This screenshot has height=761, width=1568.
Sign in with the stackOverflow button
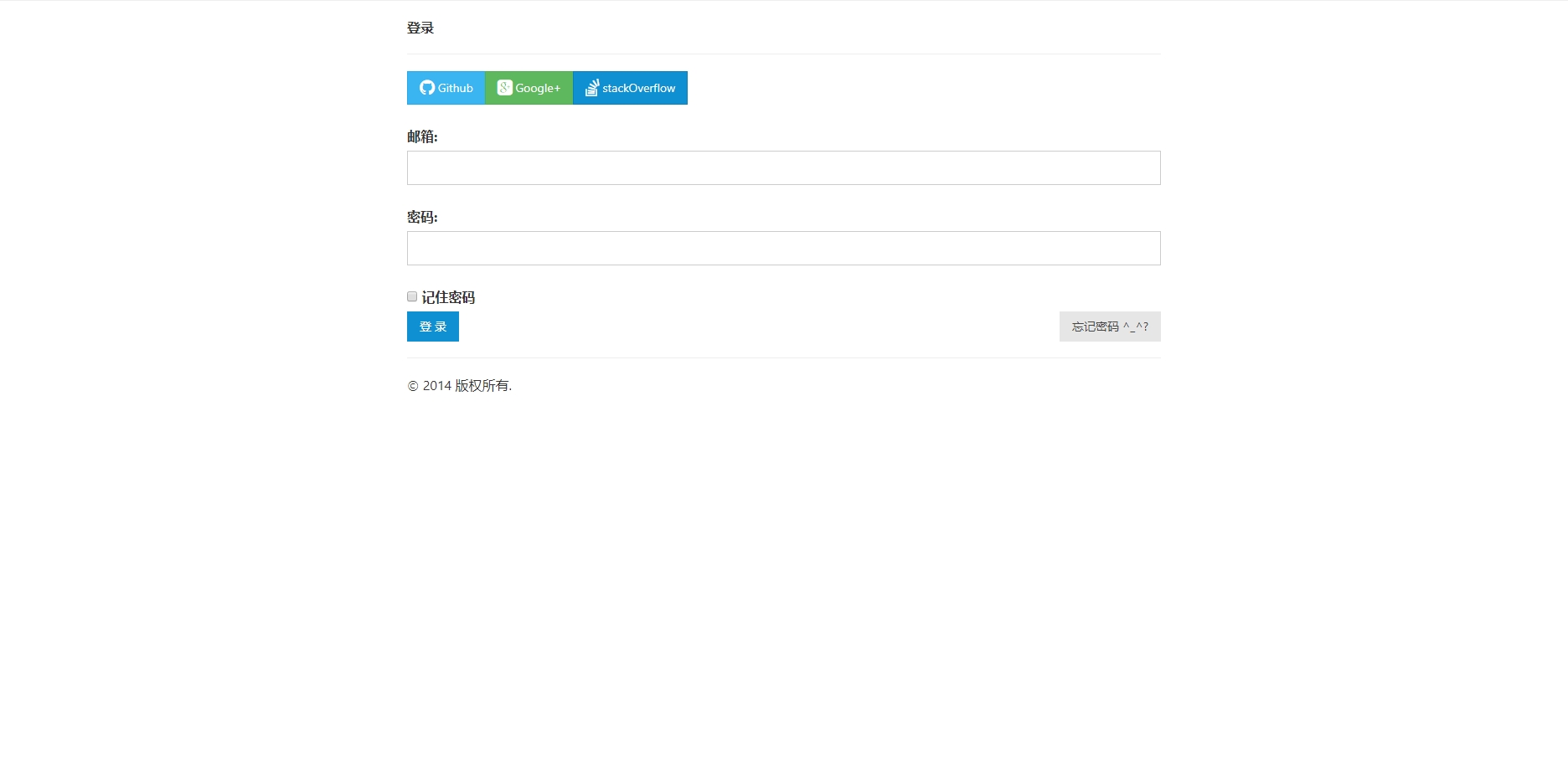(x=630, y=88)
